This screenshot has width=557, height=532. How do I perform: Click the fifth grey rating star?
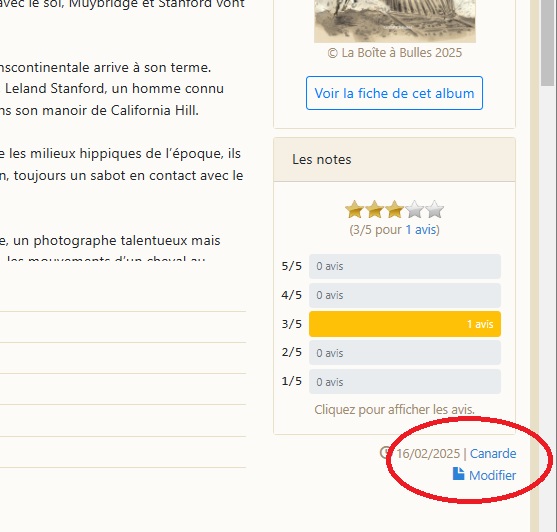(434, 209)
